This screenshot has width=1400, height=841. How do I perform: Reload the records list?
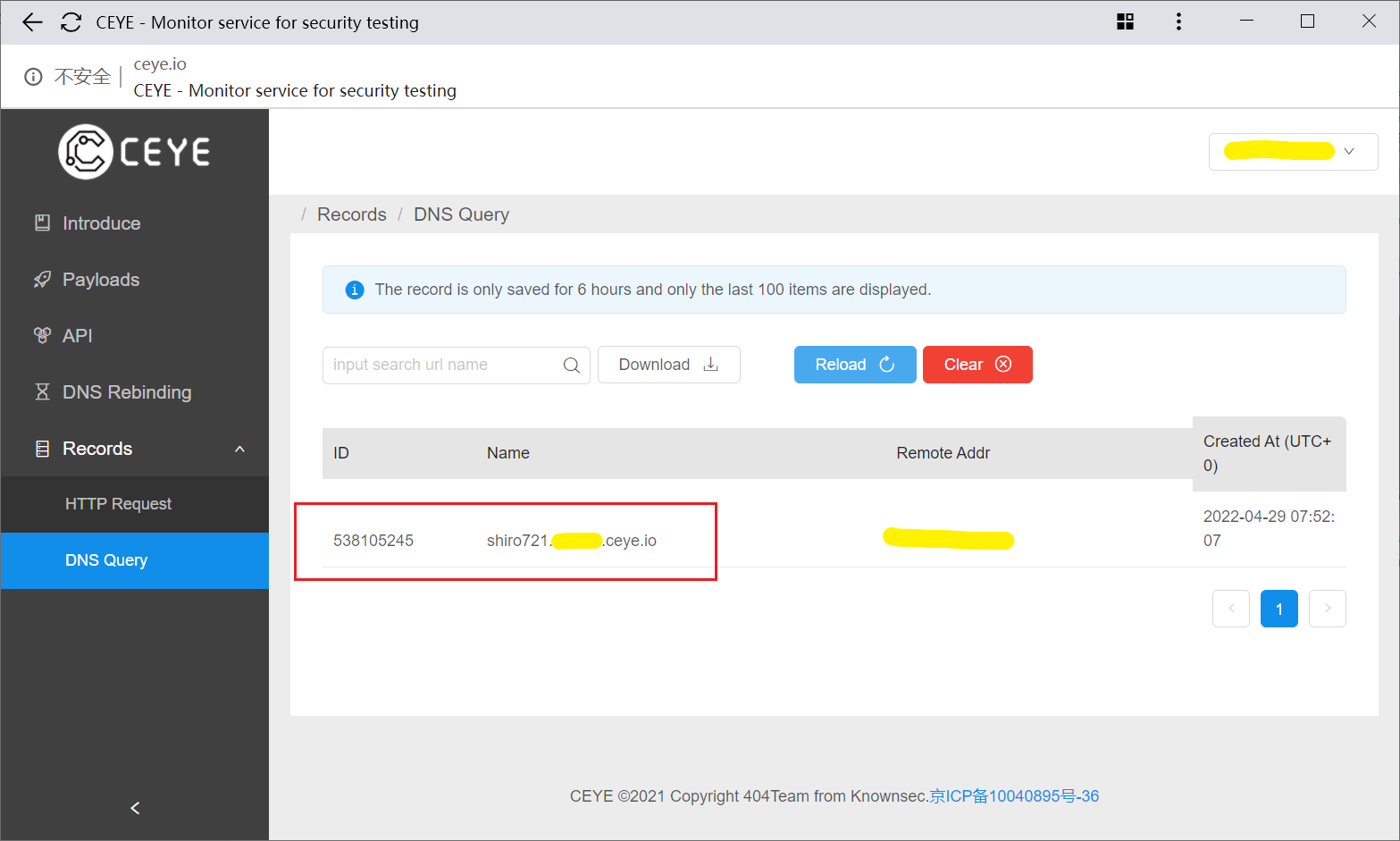click(855, 365)
